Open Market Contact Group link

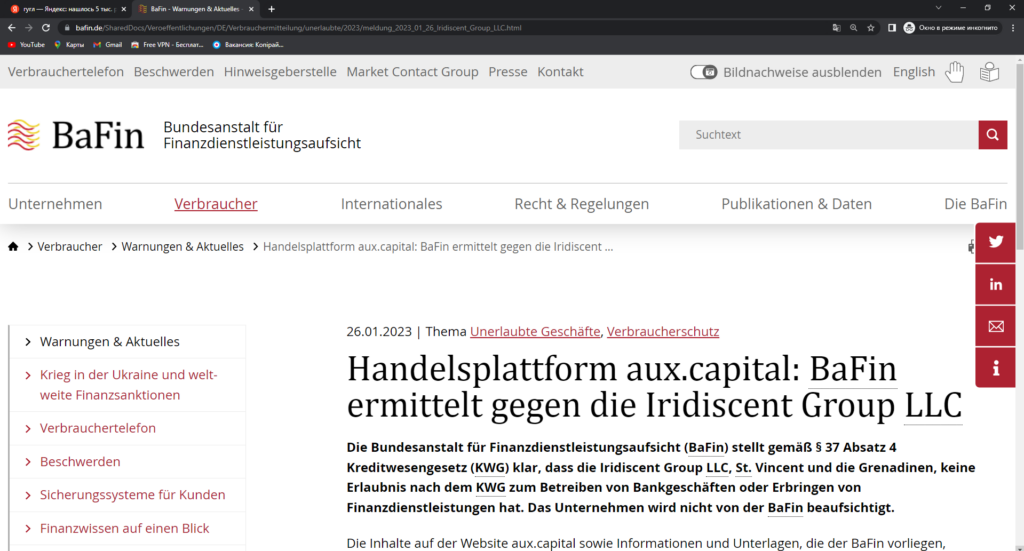click(x=412, y=72)
